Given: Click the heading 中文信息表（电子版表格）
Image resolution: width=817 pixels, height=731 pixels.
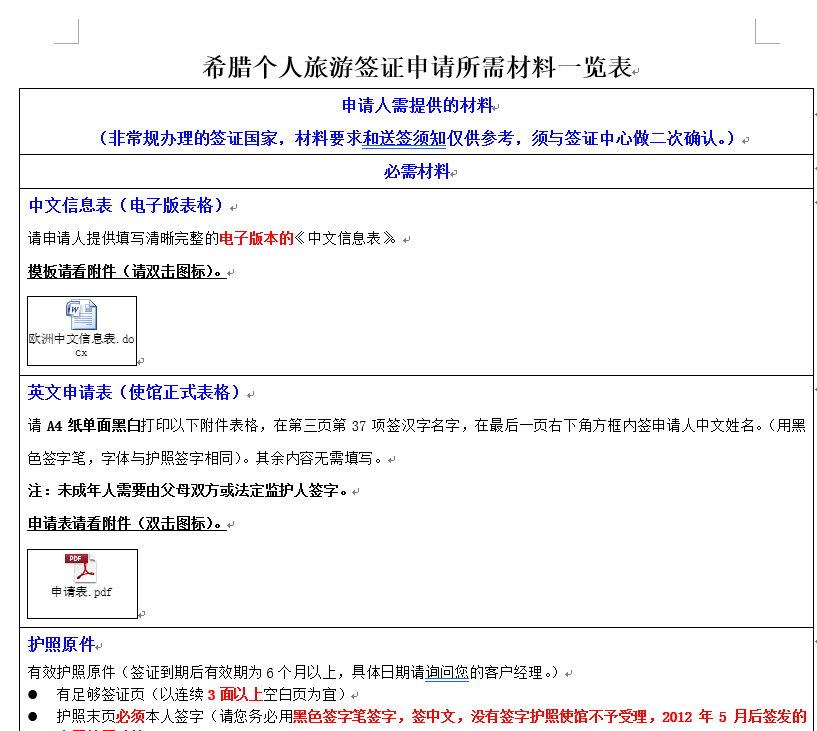Looking at the screenshot, I should (x=126, y=205).
